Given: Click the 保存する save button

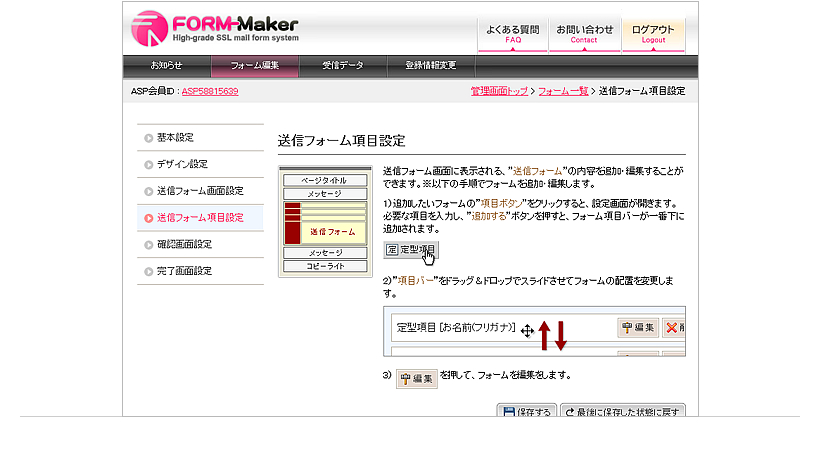Looking at the screenshot, I should tap(526, 411).
